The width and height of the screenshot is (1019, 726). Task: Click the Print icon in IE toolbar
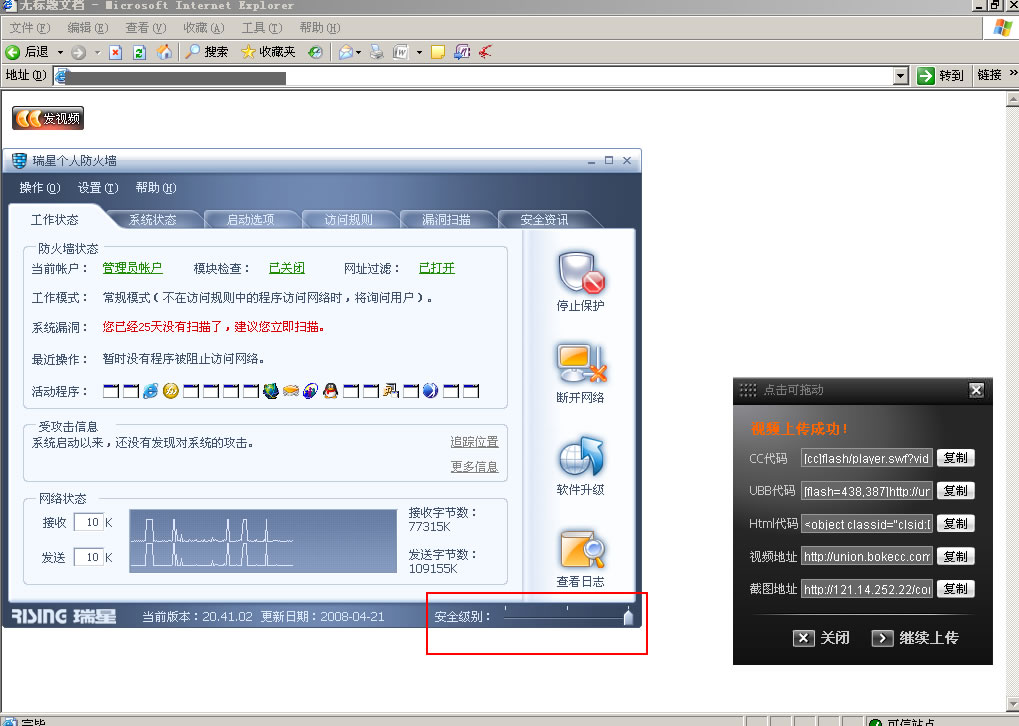tap(376, 52)
